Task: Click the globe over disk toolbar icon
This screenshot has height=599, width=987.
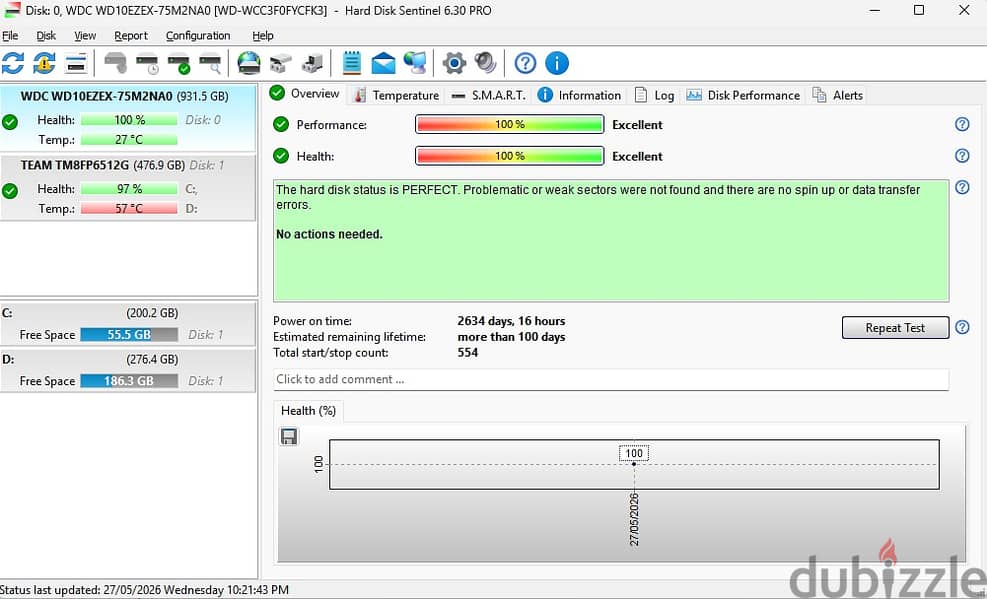Action: [249, 63]
